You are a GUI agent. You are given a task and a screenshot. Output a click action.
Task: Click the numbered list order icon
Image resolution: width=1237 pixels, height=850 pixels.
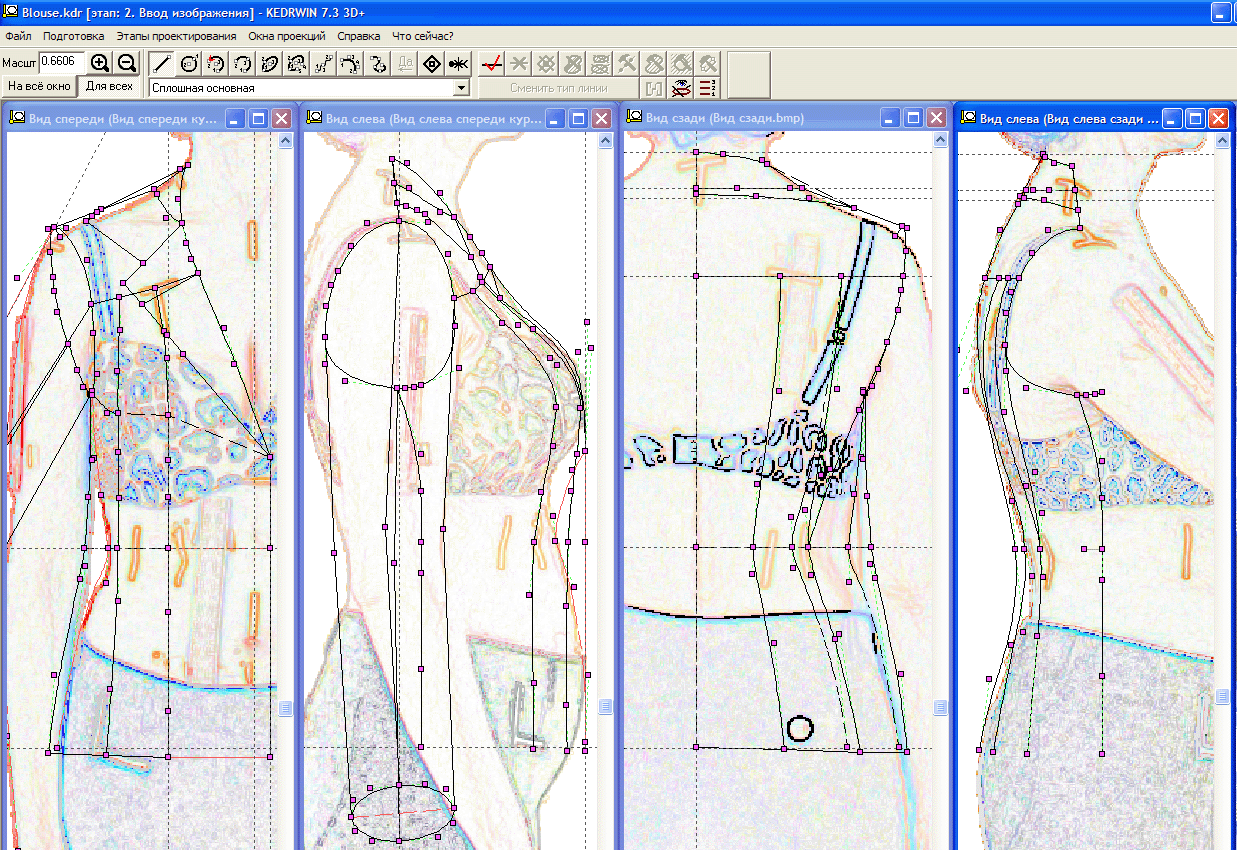click(x=708, y=88)
